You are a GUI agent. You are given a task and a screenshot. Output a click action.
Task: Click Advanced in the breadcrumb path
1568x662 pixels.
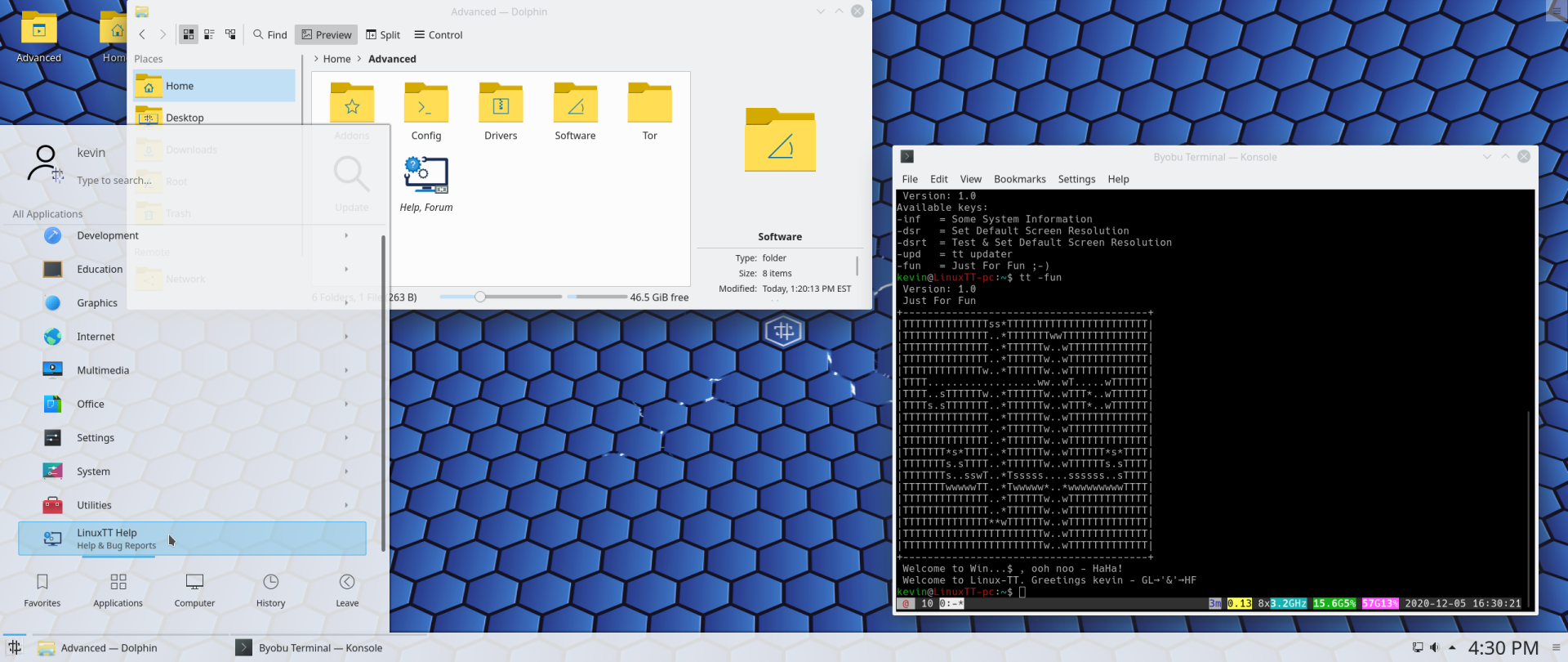pos(392,59)
